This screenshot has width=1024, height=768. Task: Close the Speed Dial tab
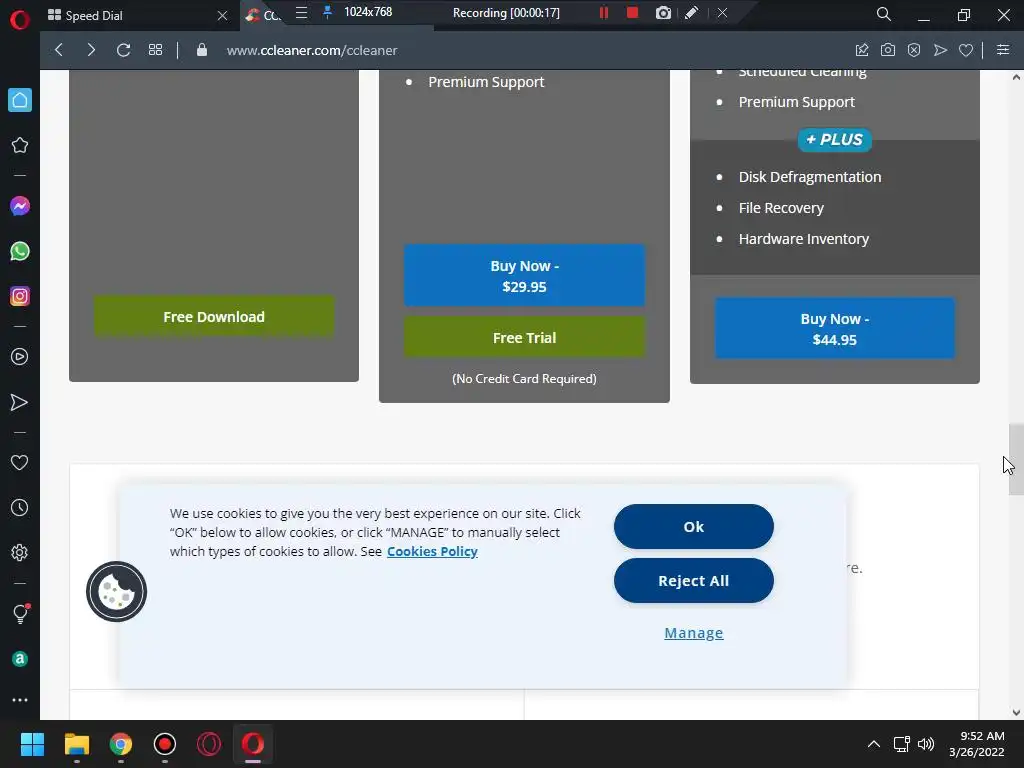(222, 16)
